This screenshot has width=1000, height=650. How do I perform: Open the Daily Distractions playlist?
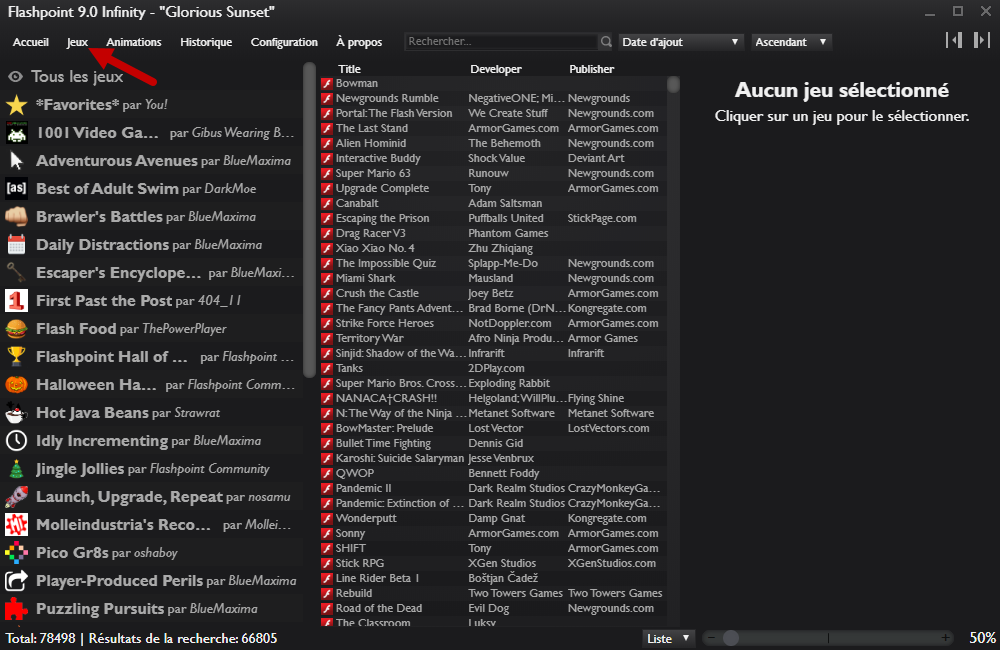[x=152, y=245]
